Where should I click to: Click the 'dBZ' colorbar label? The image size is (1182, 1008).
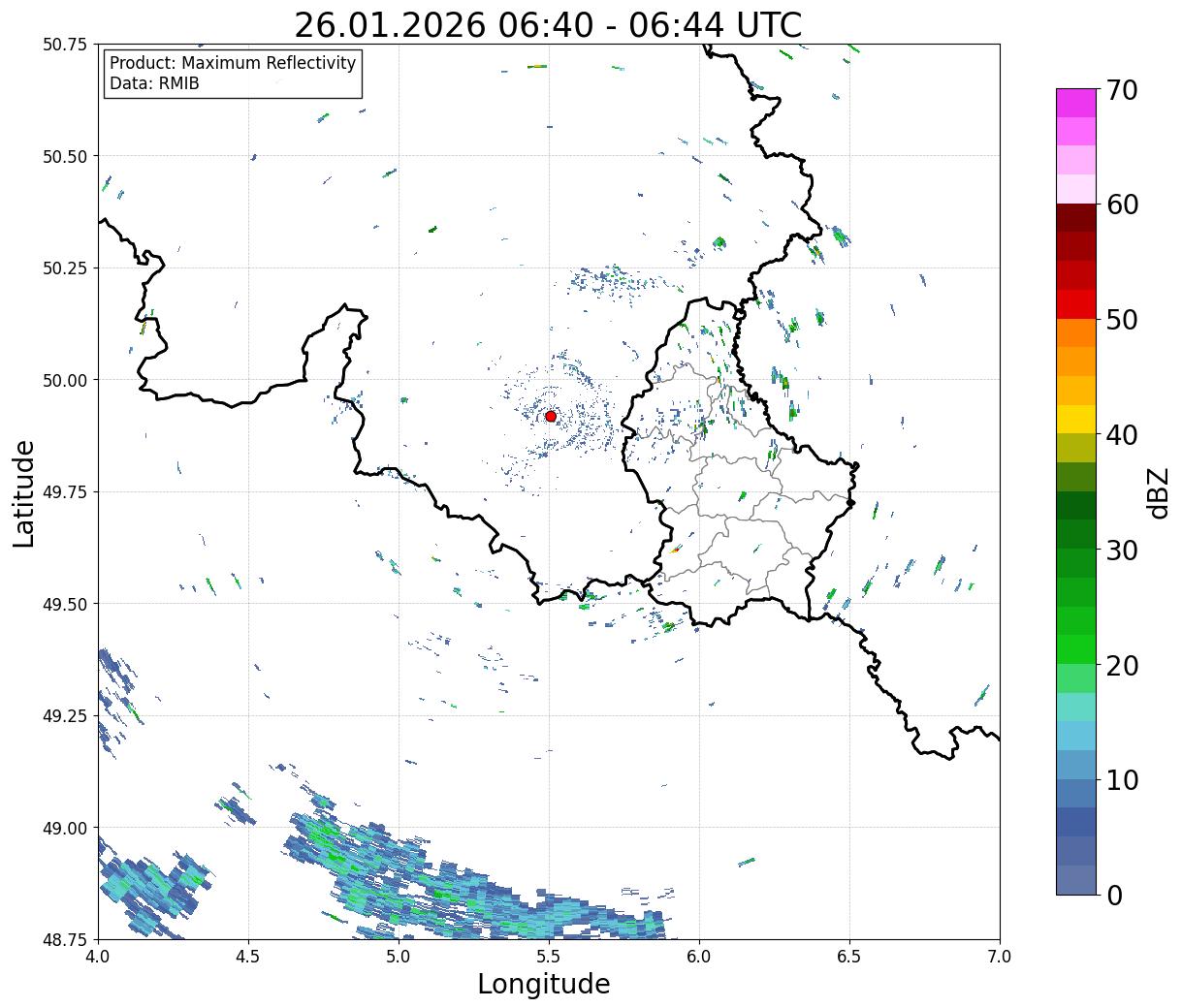tap(1158, 491)
